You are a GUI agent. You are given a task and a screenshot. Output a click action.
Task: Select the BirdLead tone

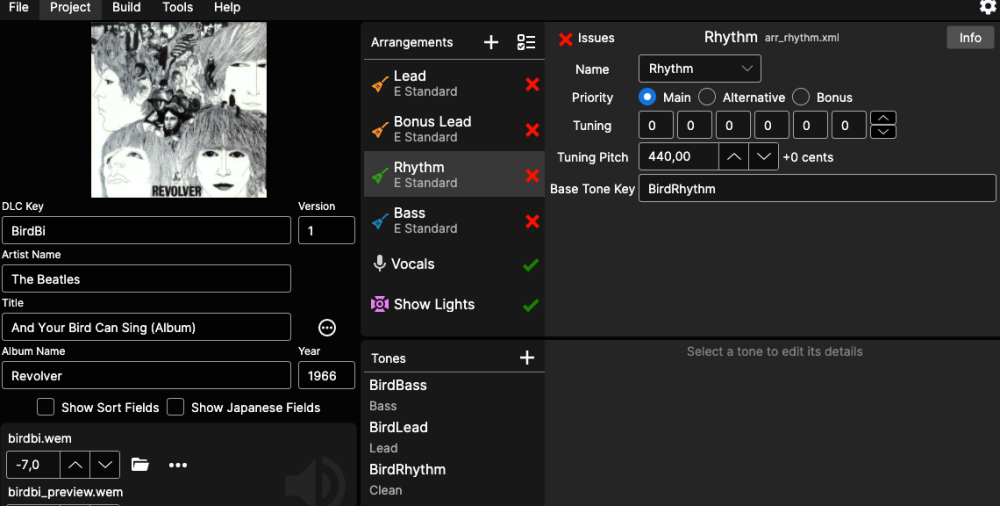point(398,427)
